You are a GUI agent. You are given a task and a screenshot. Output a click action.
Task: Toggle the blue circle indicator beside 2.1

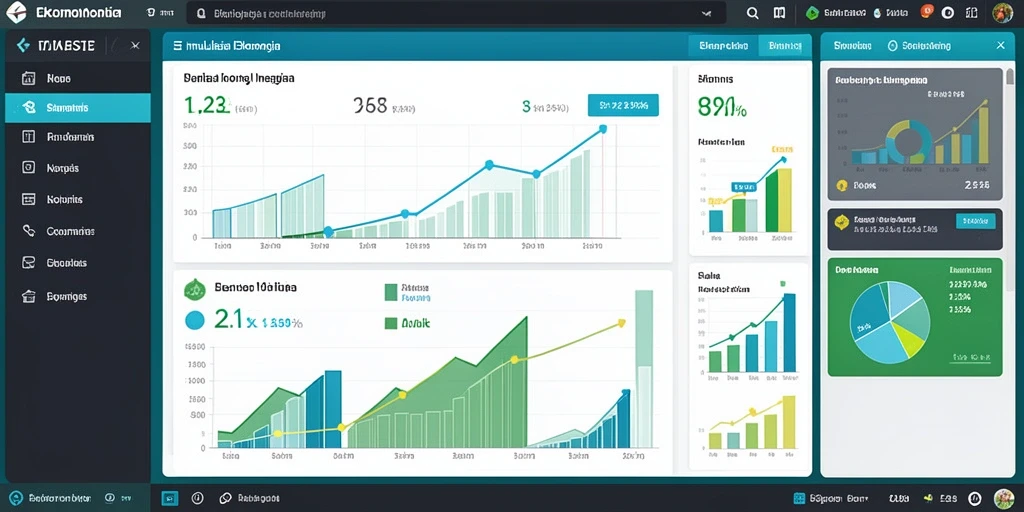click(x=195, y=321)
